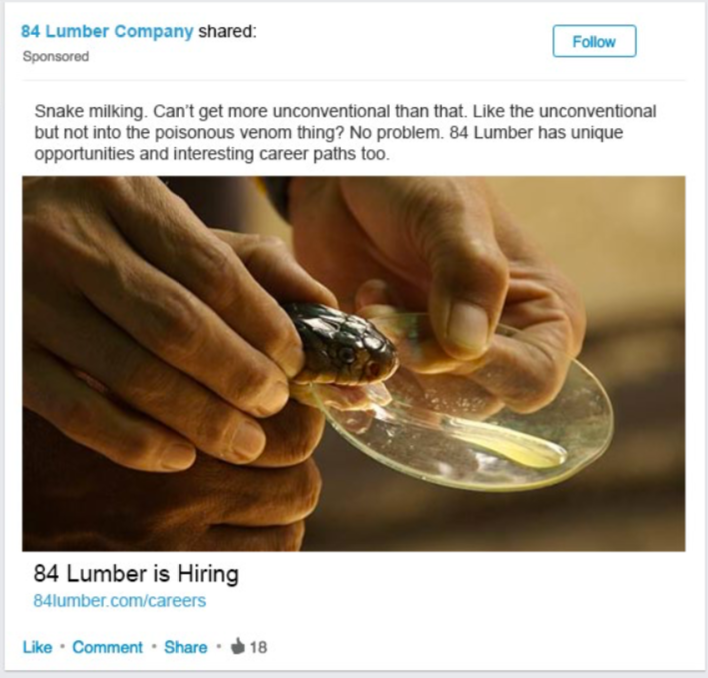Click the "Snake milking." opening sentence
The image size is (708, 678).
pos(91,111)
